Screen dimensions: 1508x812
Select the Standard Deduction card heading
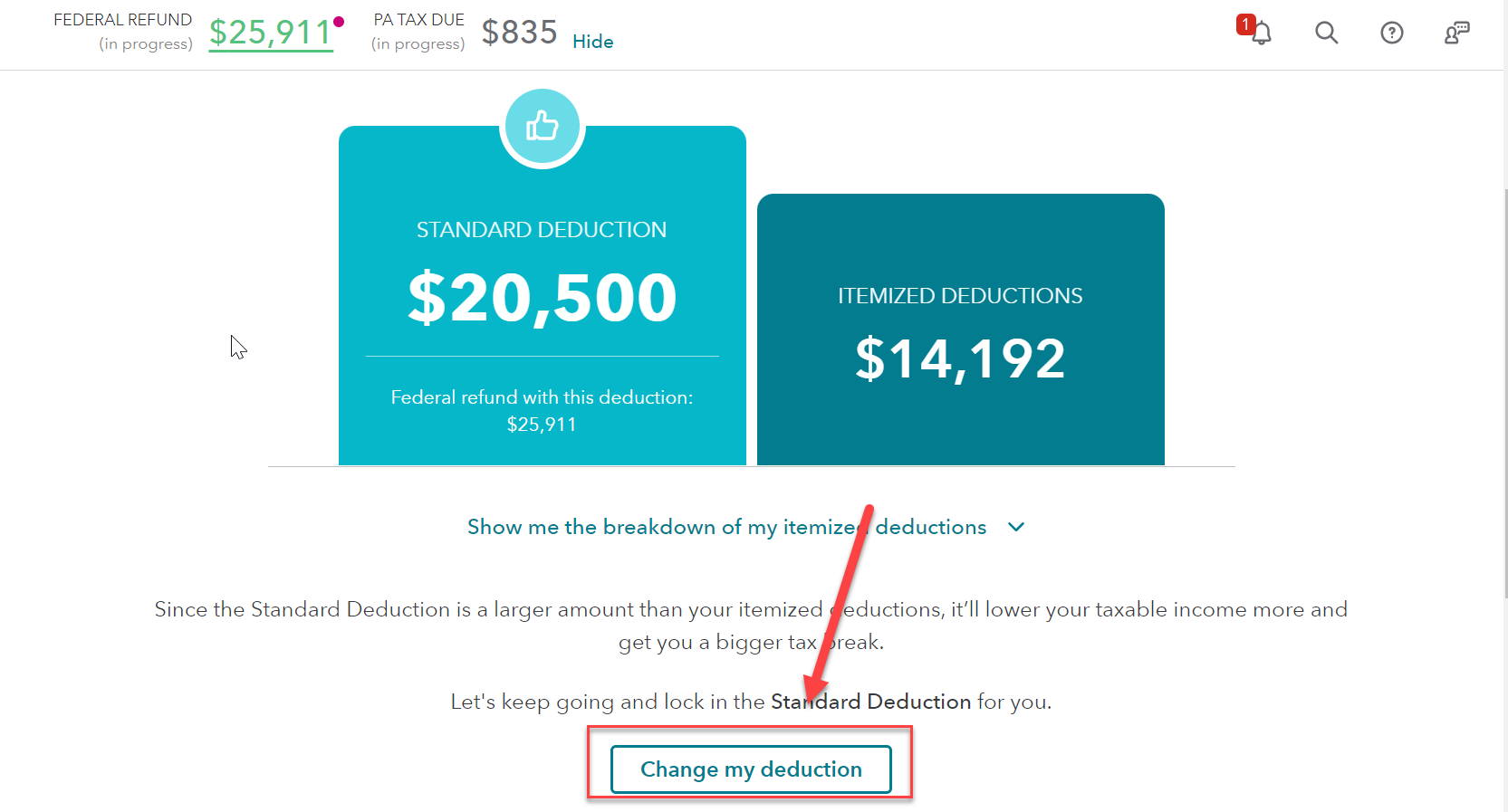542,230
